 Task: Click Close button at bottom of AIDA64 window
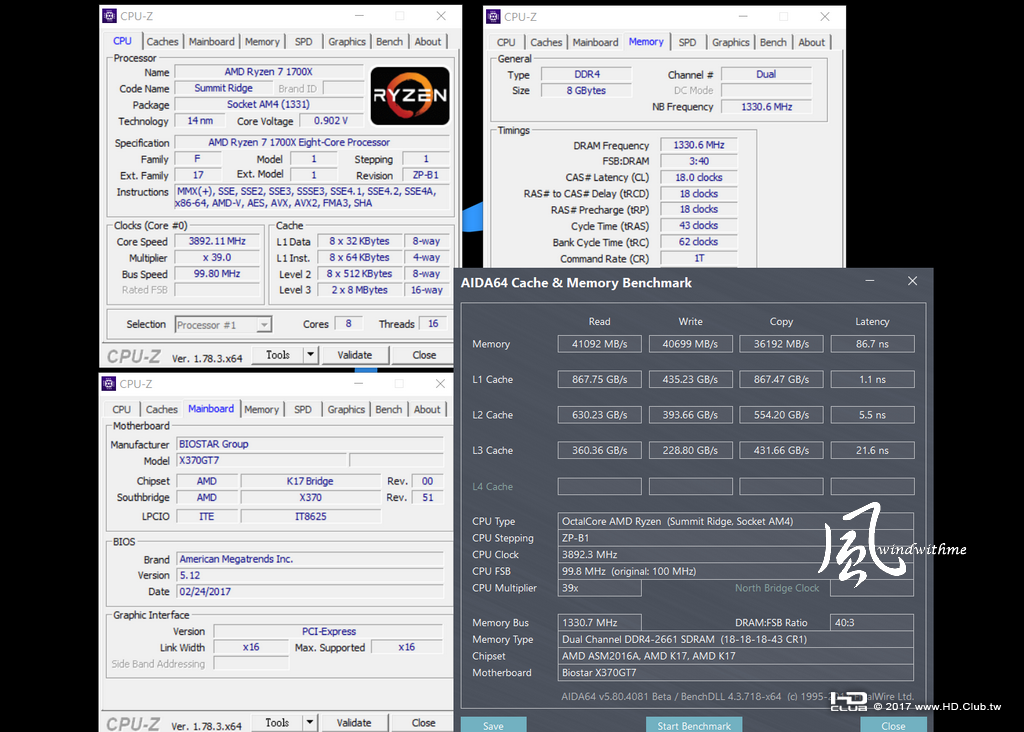coord(893,725)
